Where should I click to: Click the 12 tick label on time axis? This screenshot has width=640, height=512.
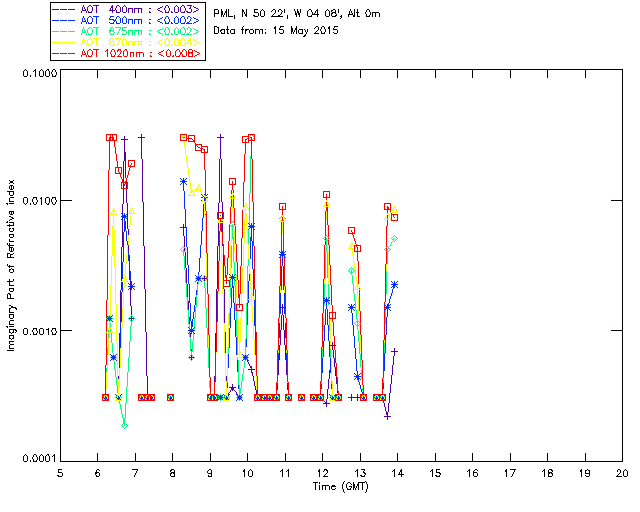322,472
